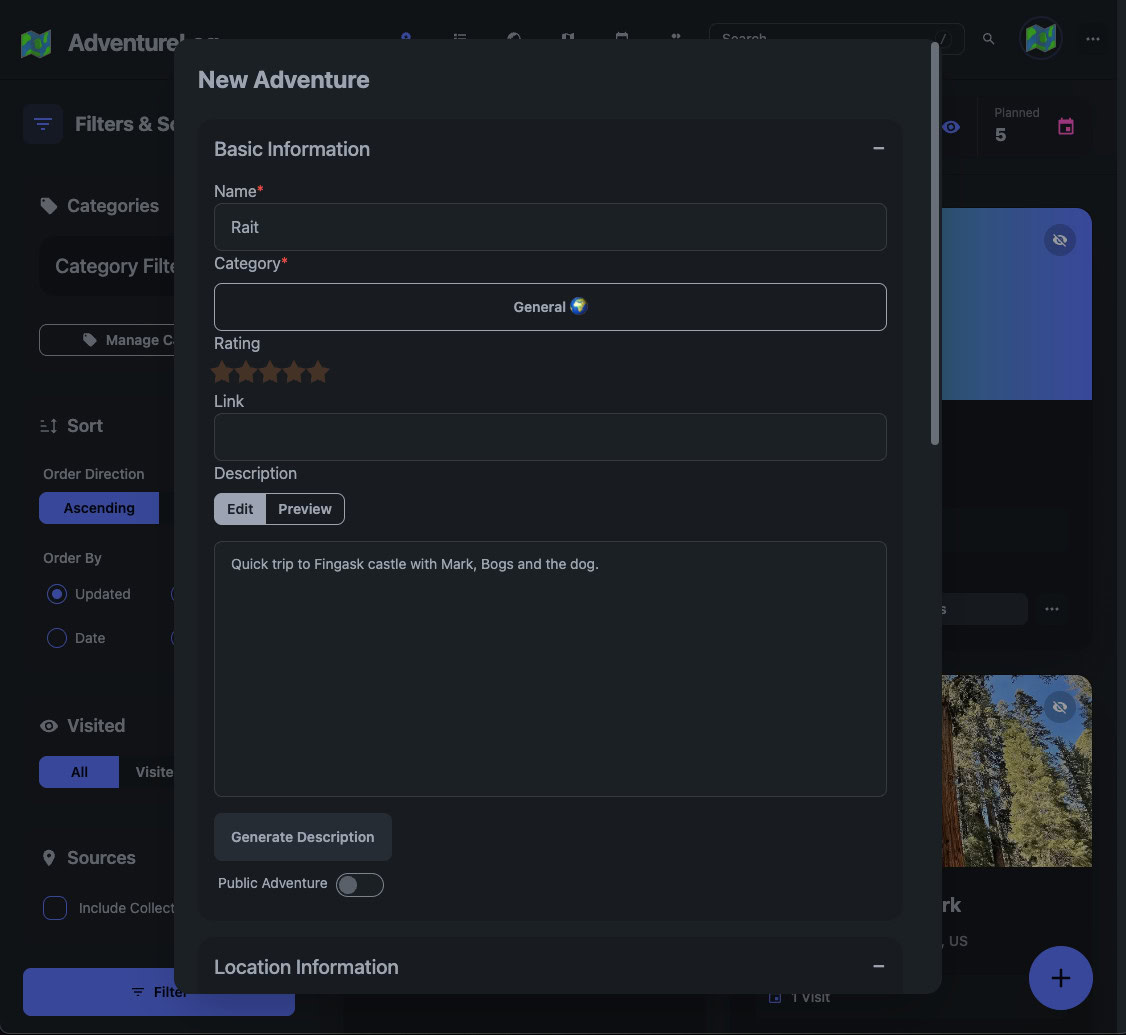
Task: Open the General category dropdown
Action: 550,307
